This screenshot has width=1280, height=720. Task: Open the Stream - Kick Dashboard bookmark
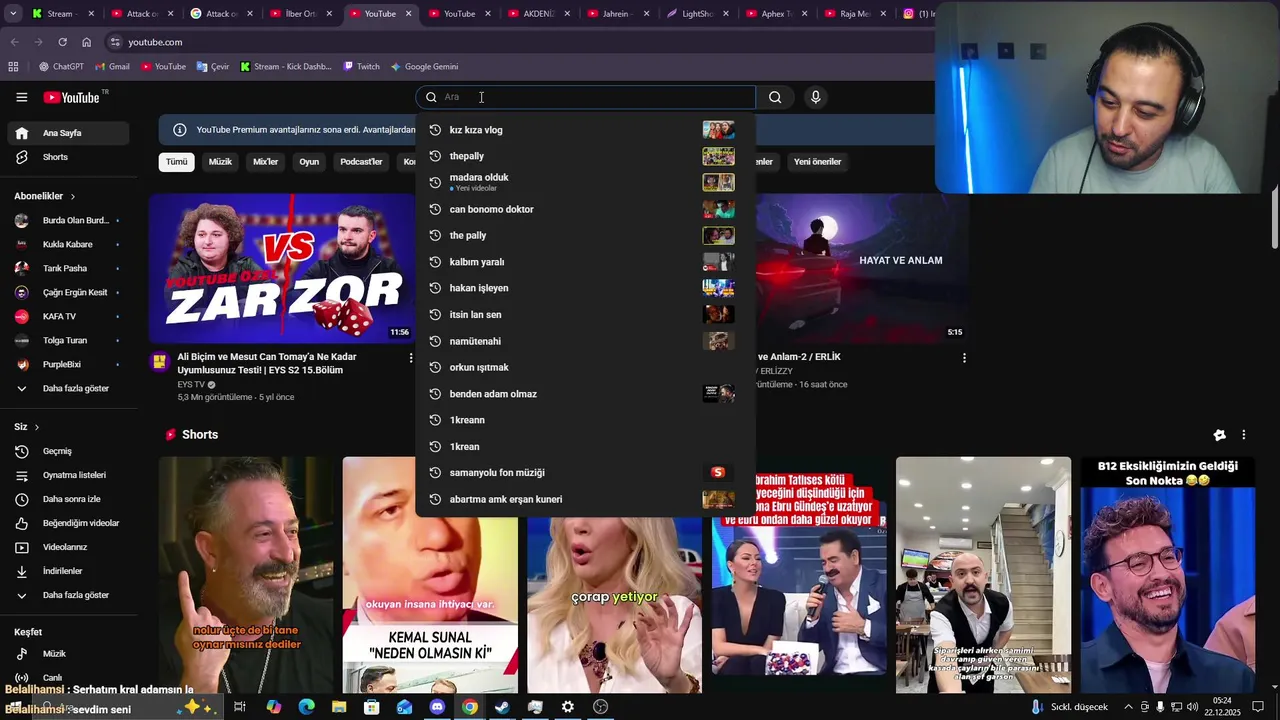point(285,67)
